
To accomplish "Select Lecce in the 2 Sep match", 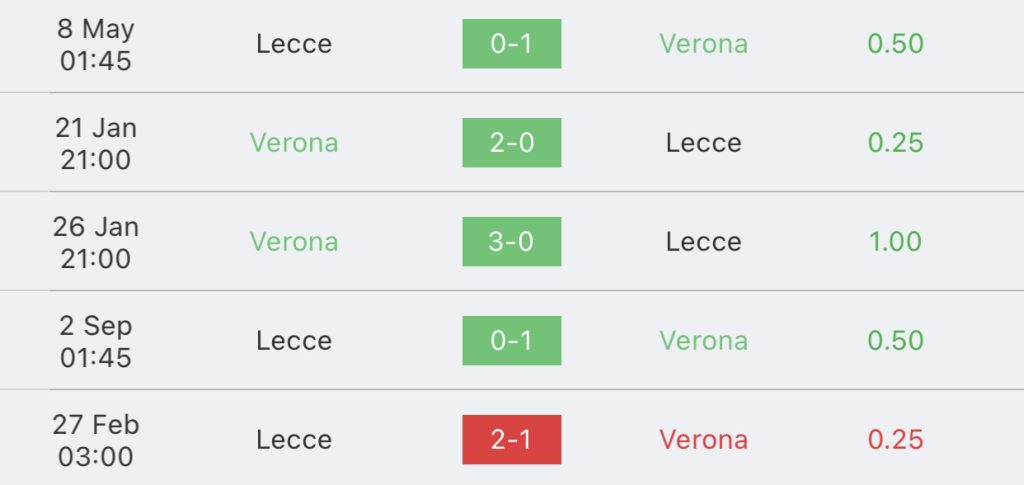I will [x=294, y=341].
